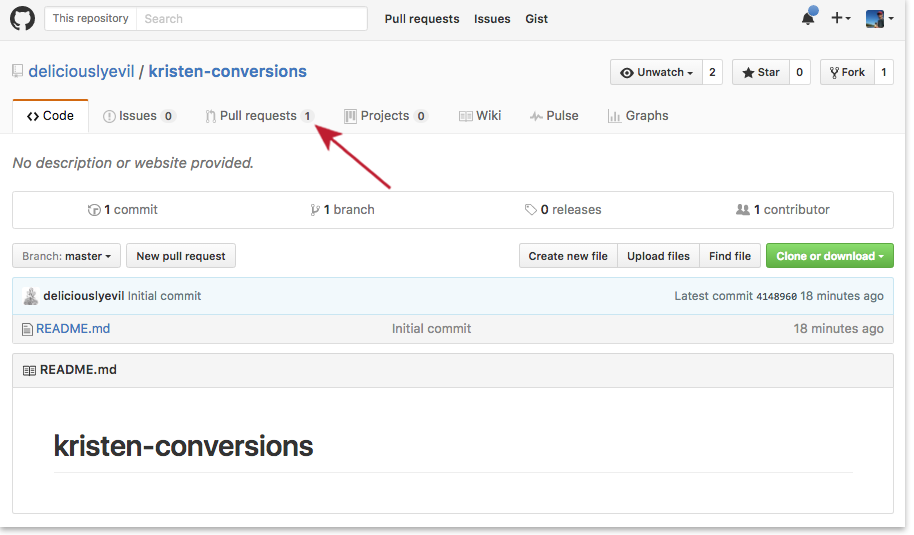Viewport: 914px width, 535px height.
Task: Open commit hash 4148960
Action: (x=776, y=297)
